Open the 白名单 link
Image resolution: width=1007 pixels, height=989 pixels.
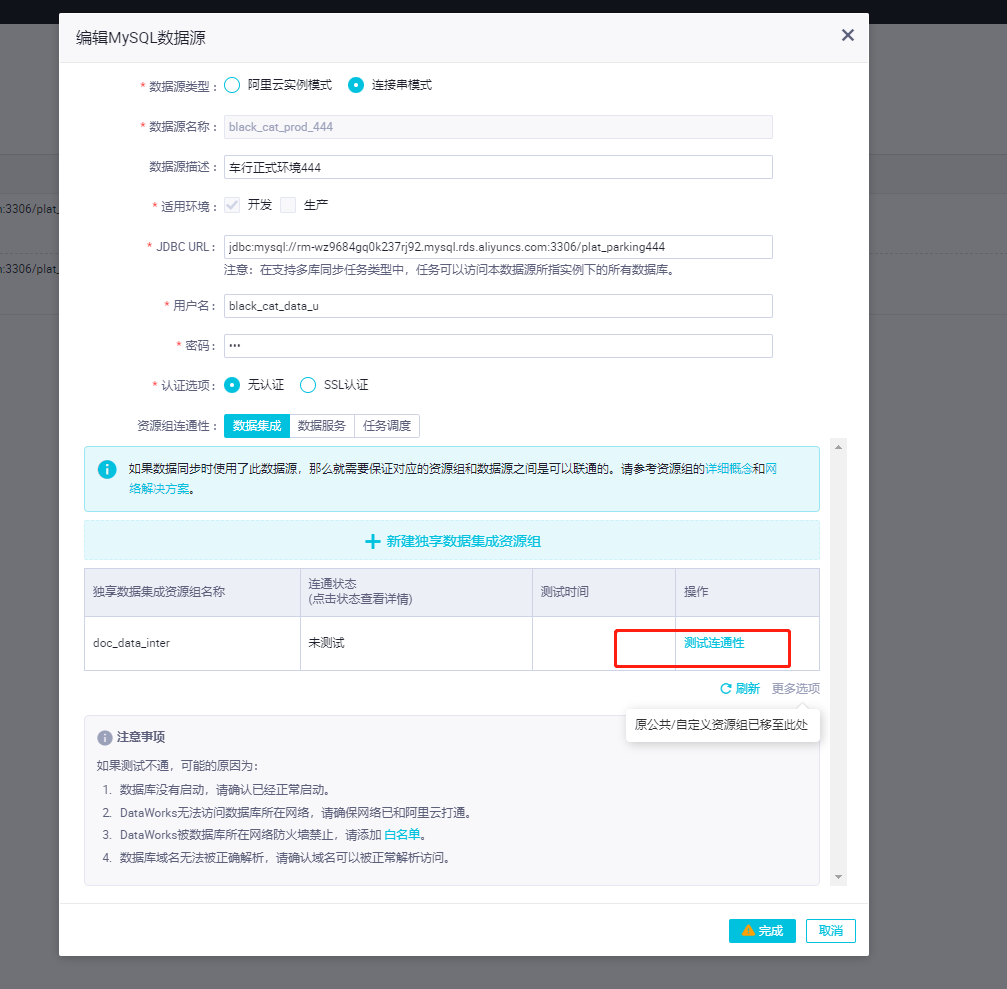[402, 834]
